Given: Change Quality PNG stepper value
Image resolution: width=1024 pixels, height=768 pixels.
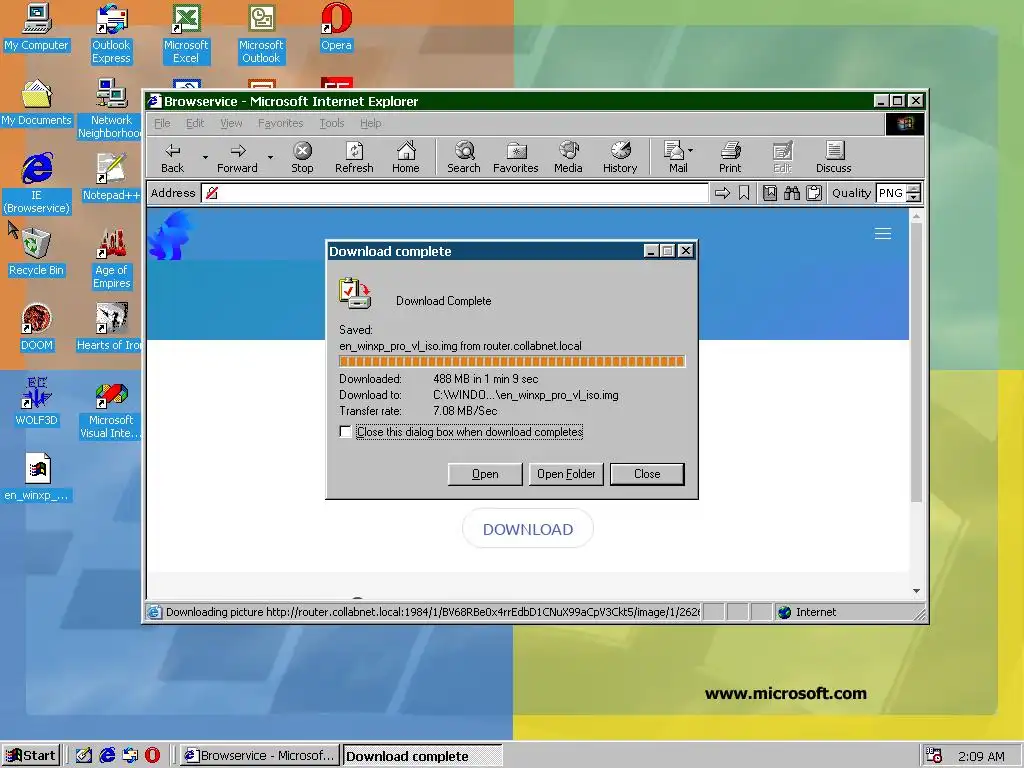Looking at the screenshot, I should point(914,193).
